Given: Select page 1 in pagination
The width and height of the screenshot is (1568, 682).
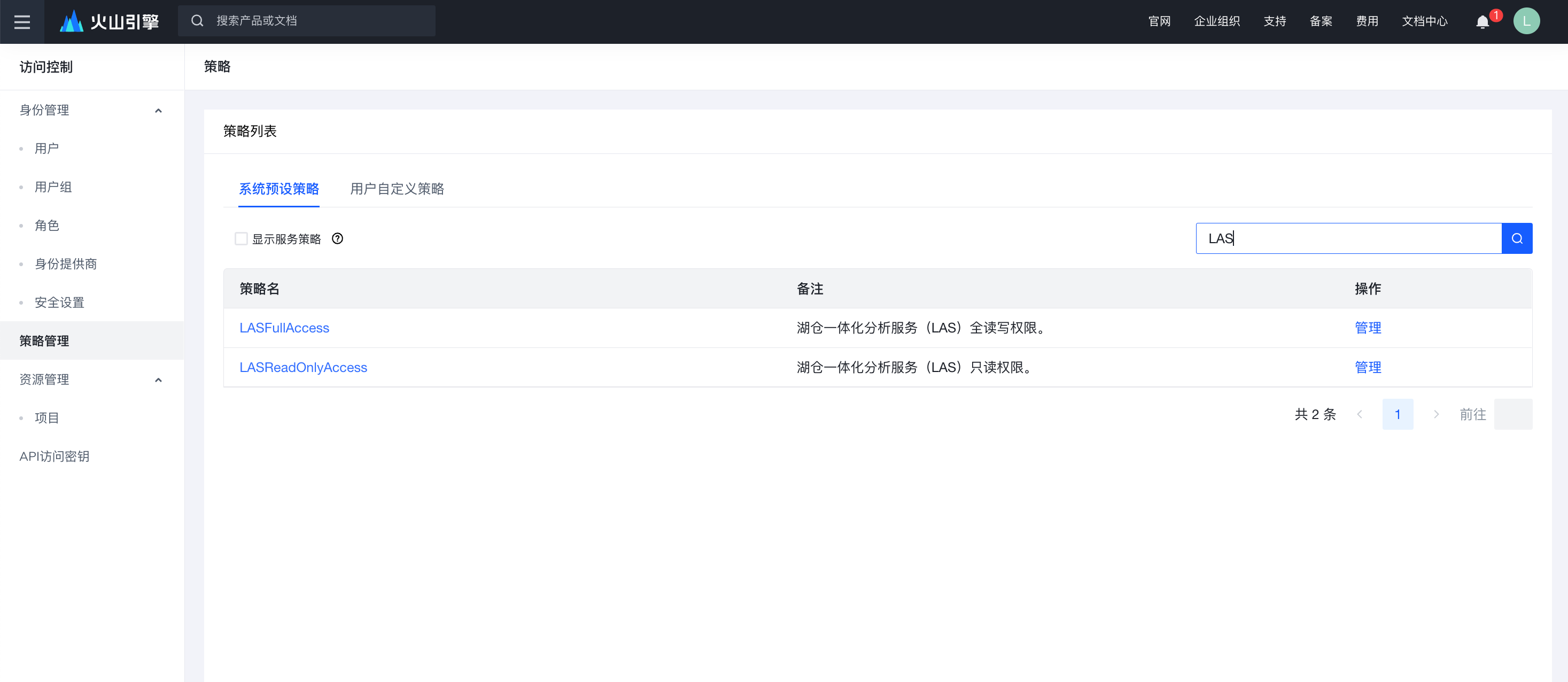Looking at the screenshot, I should pyautogui.click(x=1398, y=415).
